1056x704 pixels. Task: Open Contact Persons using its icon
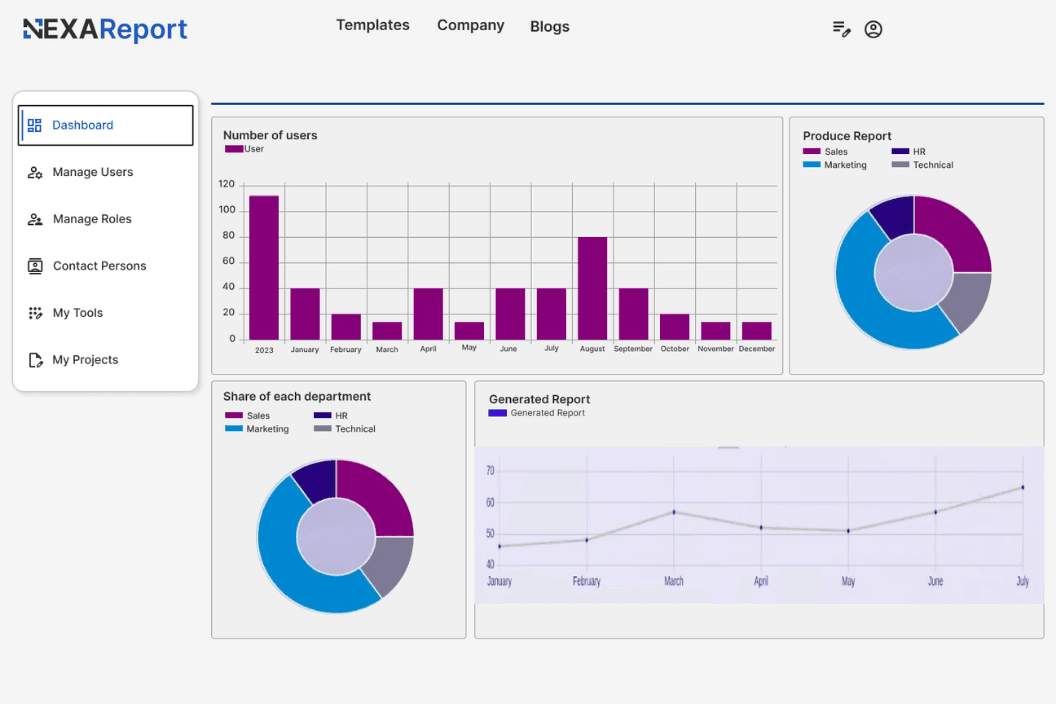[x=35, y=266]
